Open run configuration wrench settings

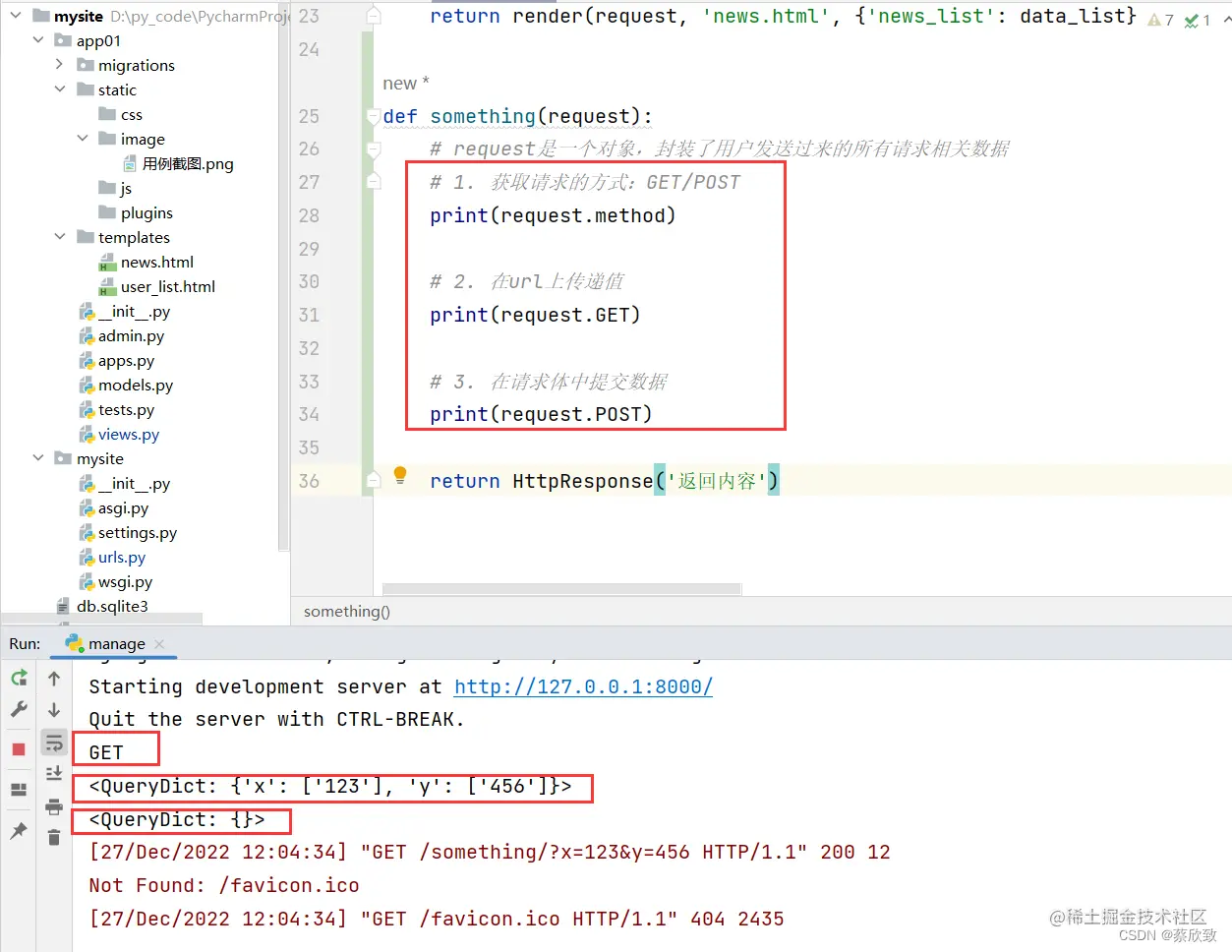coord(19,709)
